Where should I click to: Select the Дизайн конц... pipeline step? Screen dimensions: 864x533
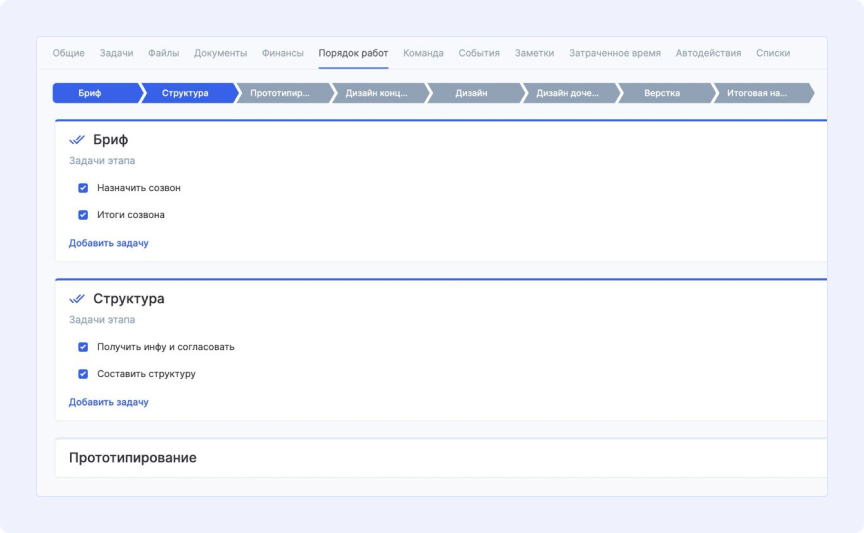[376, 93]
